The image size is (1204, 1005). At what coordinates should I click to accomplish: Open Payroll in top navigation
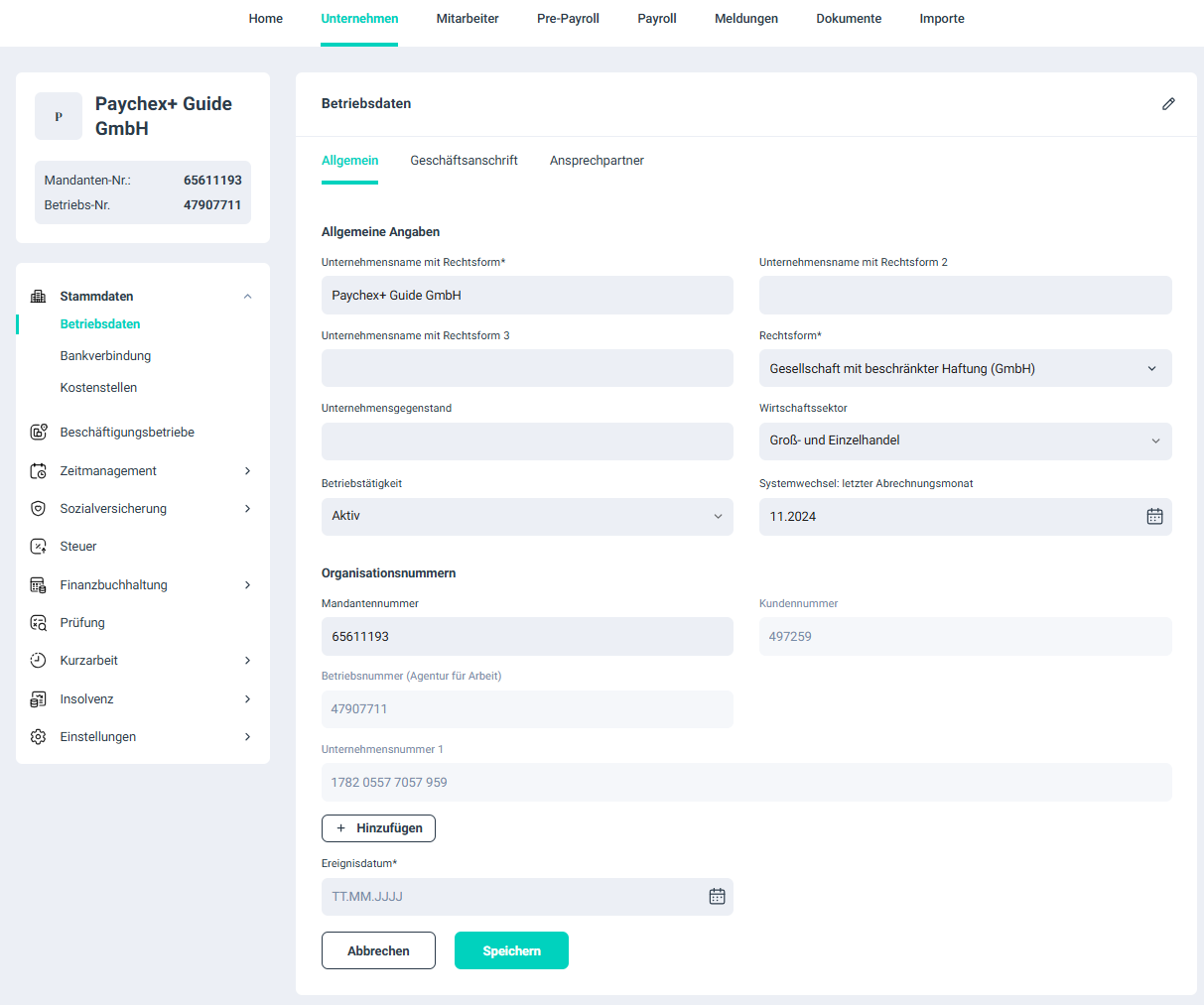pyautogui.click(x=657, y=19)
